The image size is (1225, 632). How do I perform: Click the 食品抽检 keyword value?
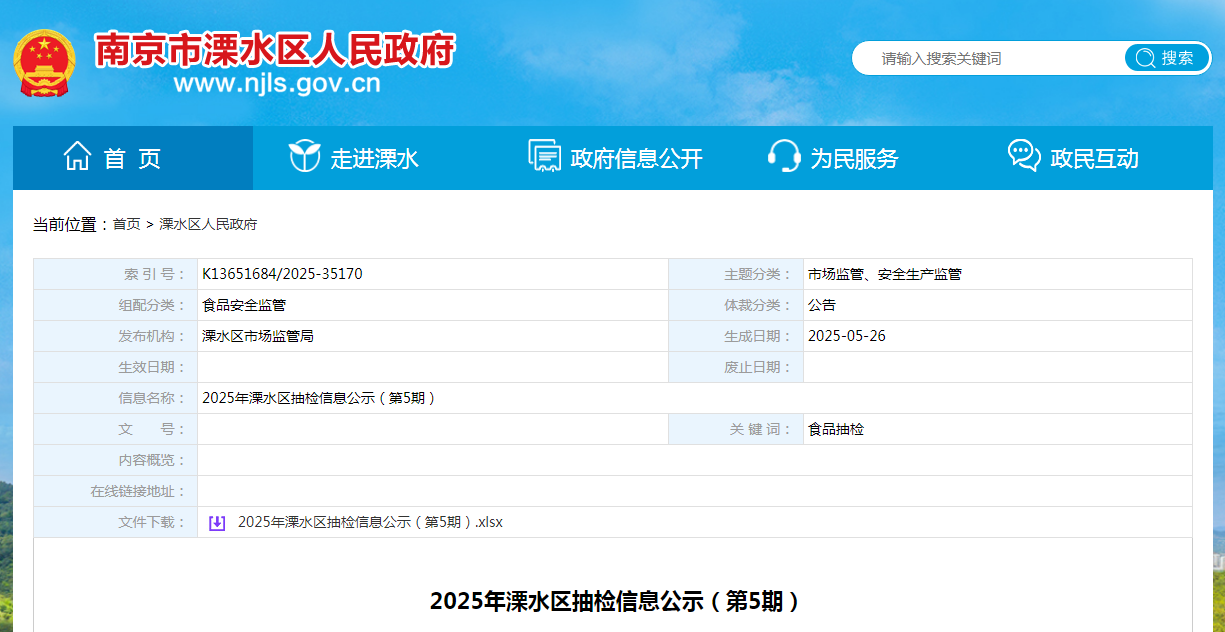pos(836,429)
